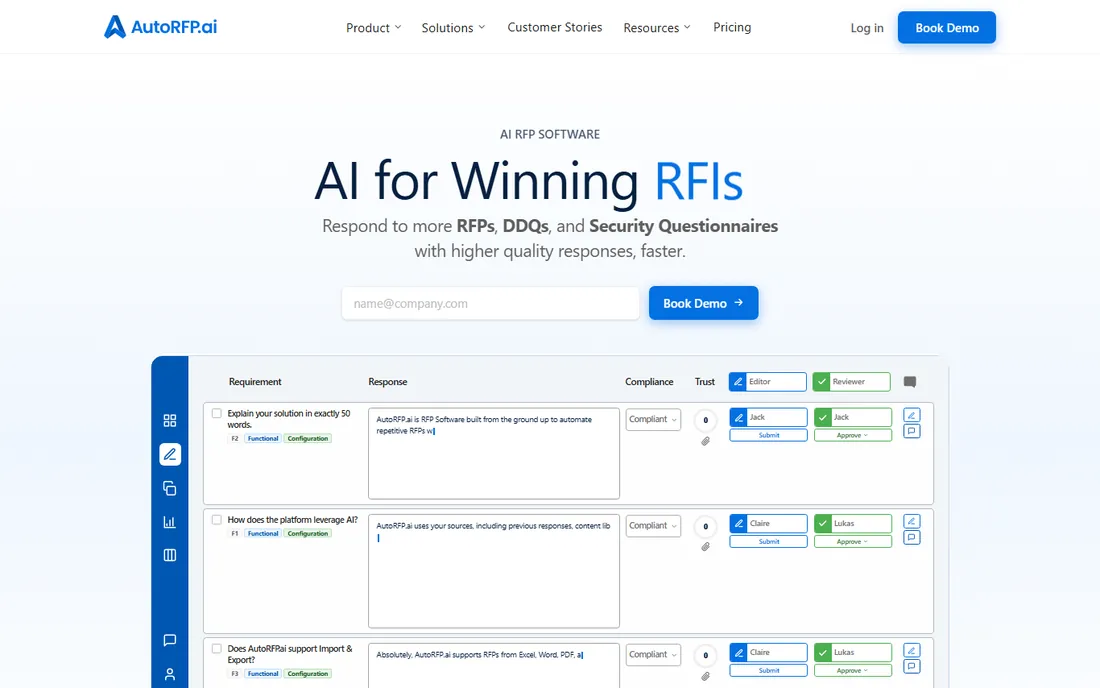Click Submit in 'Explain your solution' row
Image resolution: width=1100 pixels, height=688 pixels.
pyautogui.click(x=768, y=436)
